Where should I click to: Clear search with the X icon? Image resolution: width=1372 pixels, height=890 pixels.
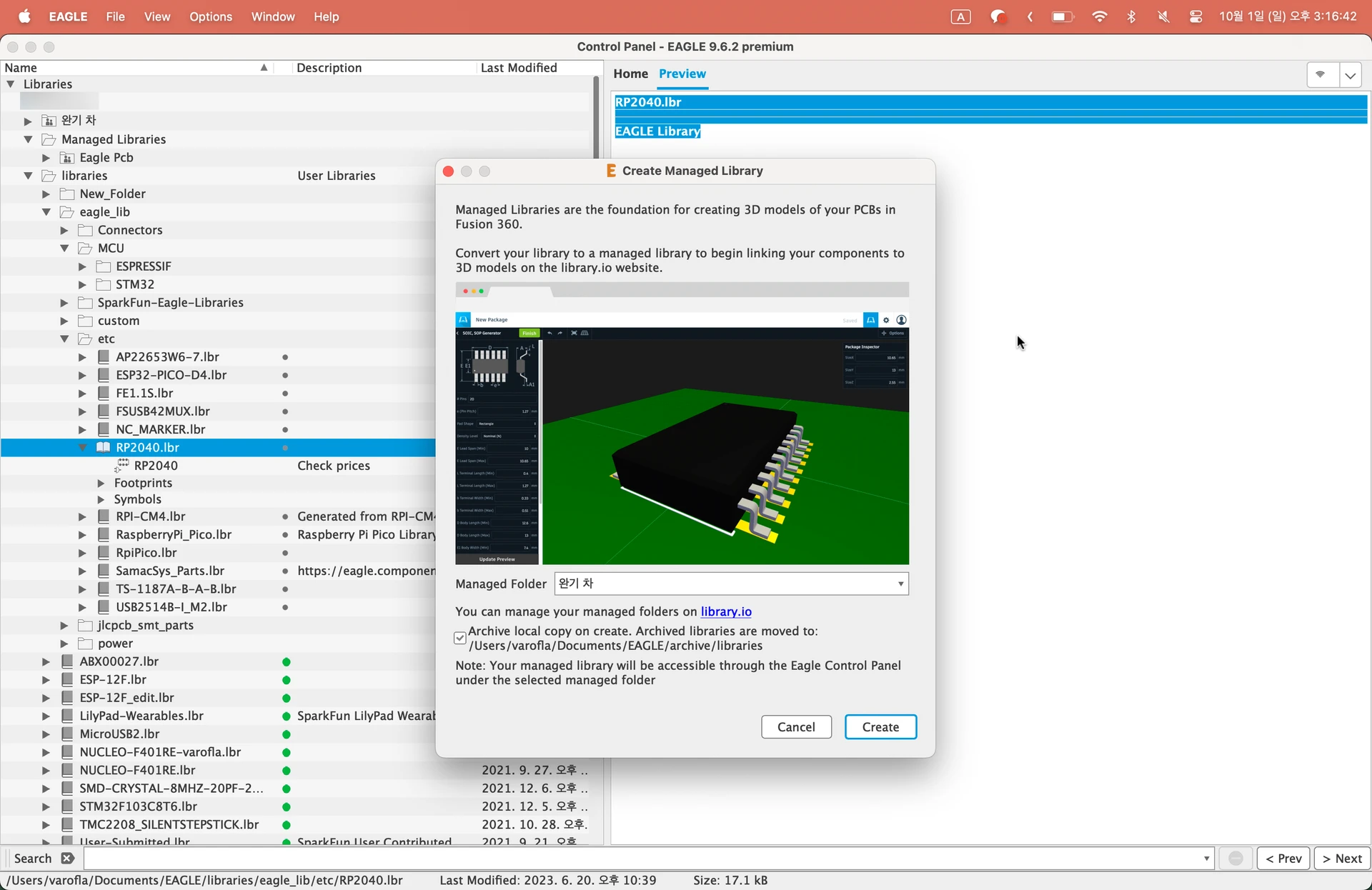pyautogui.click(x=67, y=858)
